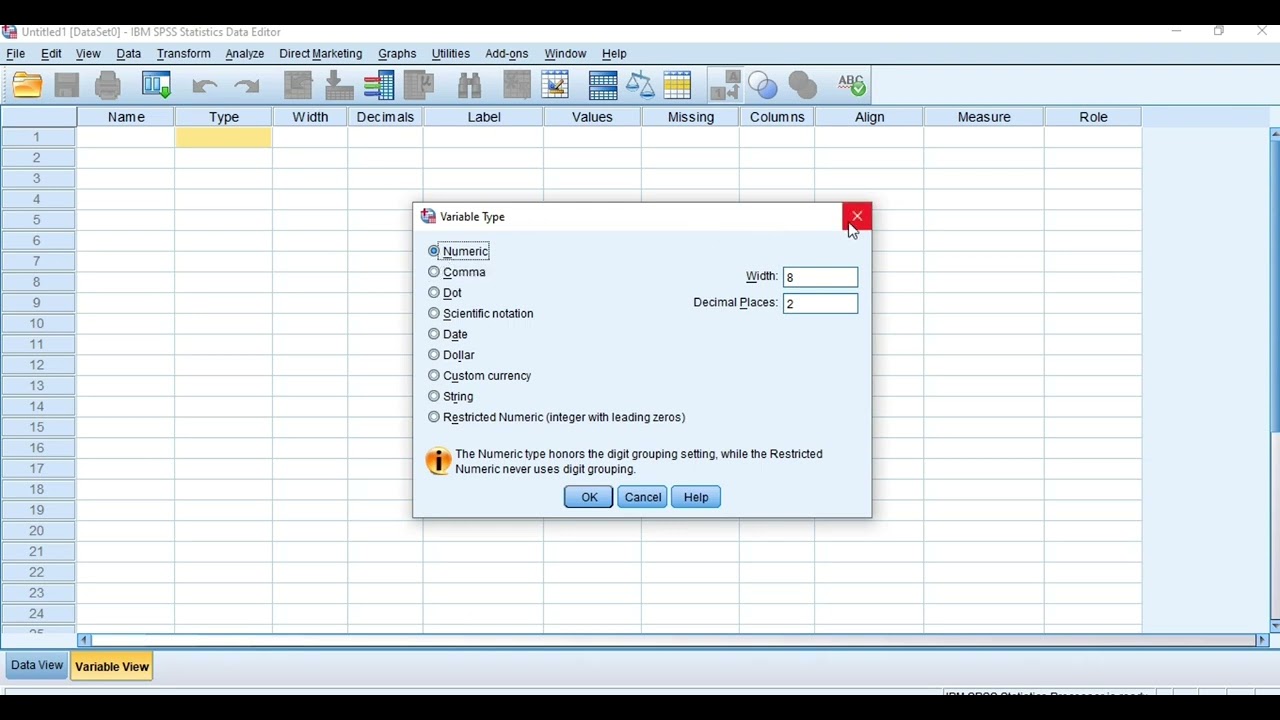Viewport: 1280px width, 720px height.
Task: Select the Dot radio button
Action: (x=434, y=293)
